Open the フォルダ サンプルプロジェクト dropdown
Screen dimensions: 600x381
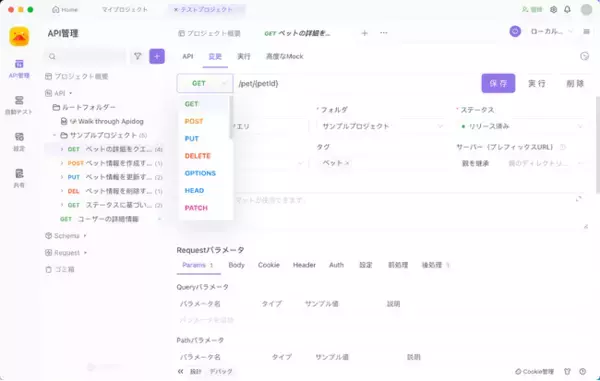(382, 126)
